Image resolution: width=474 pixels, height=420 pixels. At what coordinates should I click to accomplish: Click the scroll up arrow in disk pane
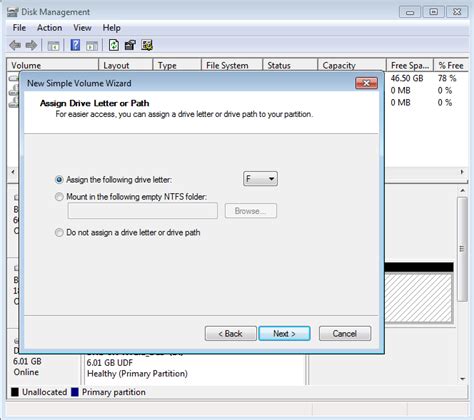[462, 190]
